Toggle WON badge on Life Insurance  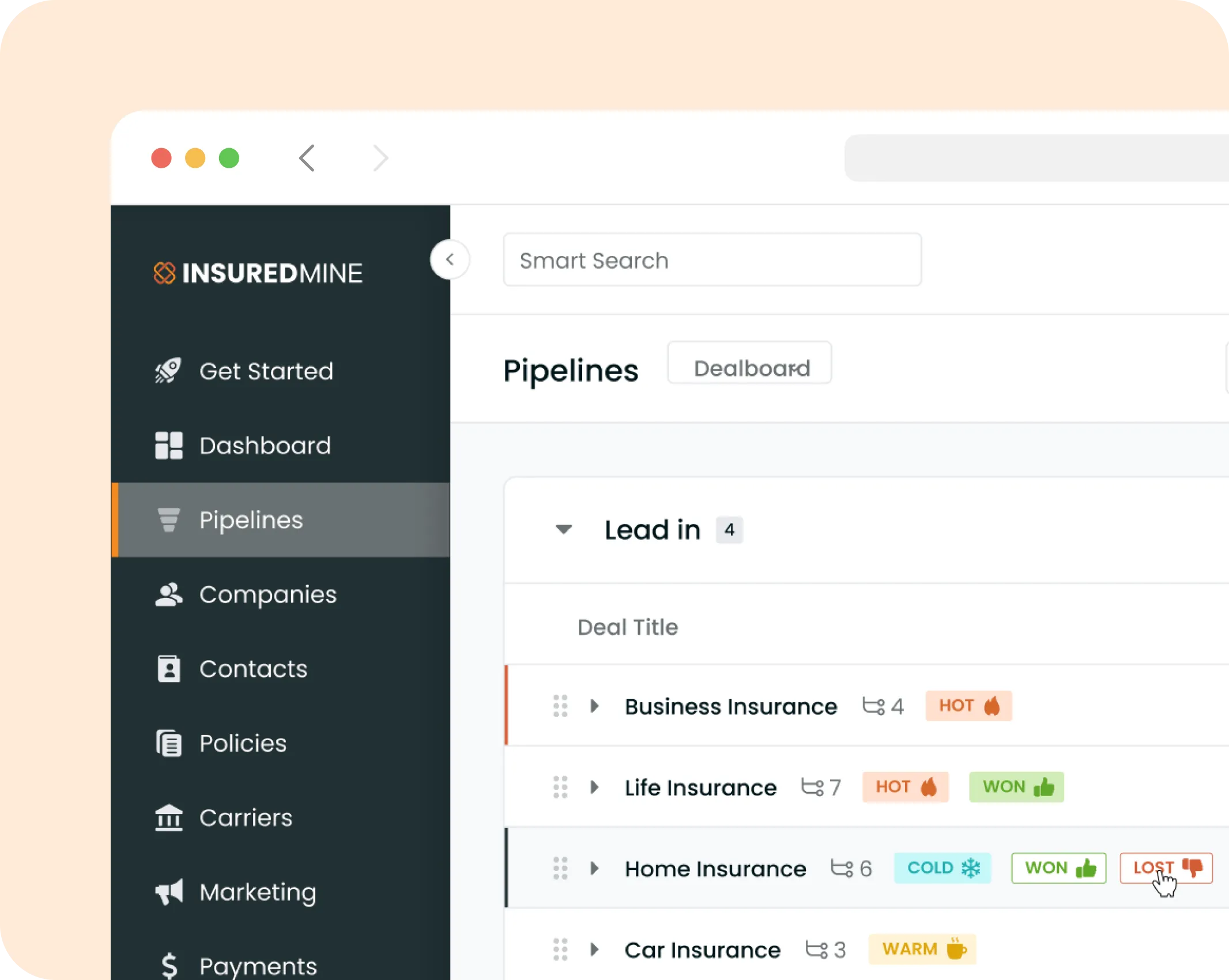click(x=1016, y=787)
